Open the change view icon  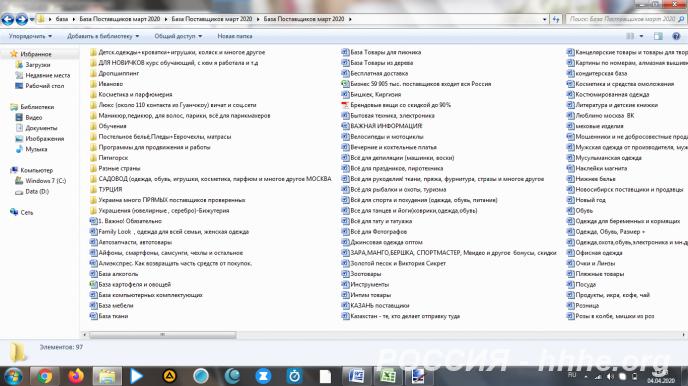630,36
